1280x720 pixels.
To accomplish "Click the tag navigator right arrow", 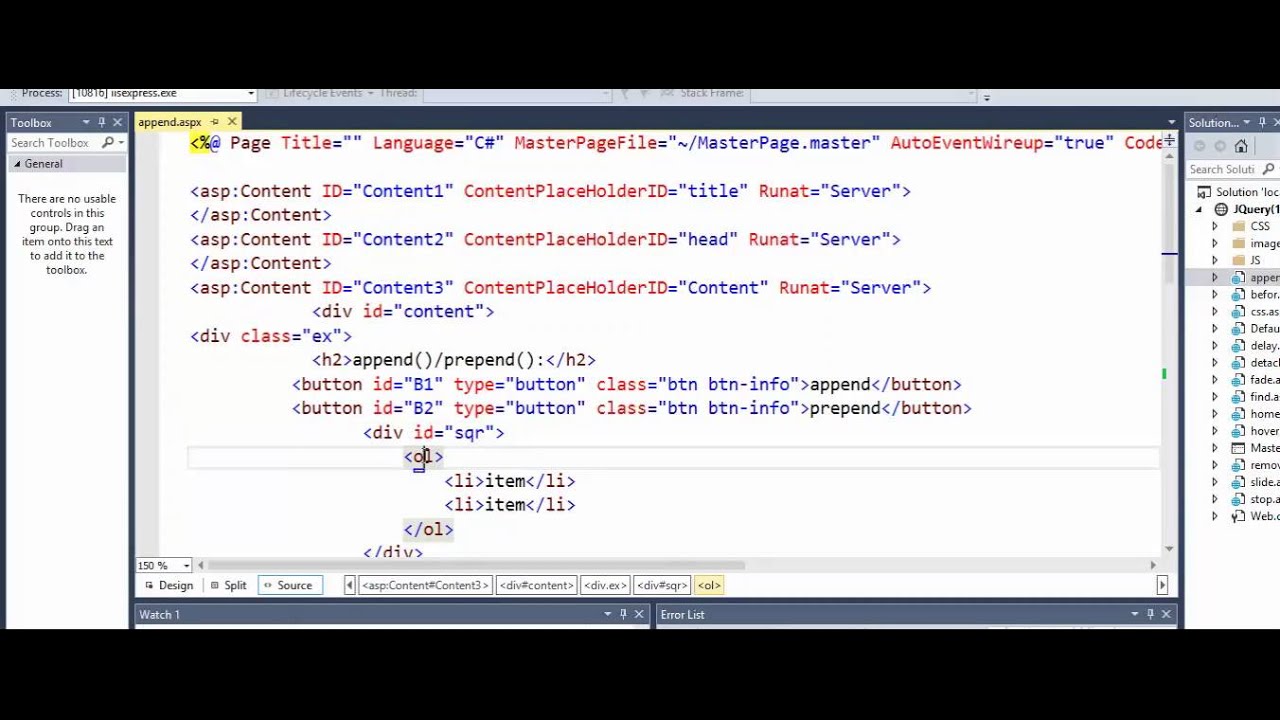I will click(1161, 585).
